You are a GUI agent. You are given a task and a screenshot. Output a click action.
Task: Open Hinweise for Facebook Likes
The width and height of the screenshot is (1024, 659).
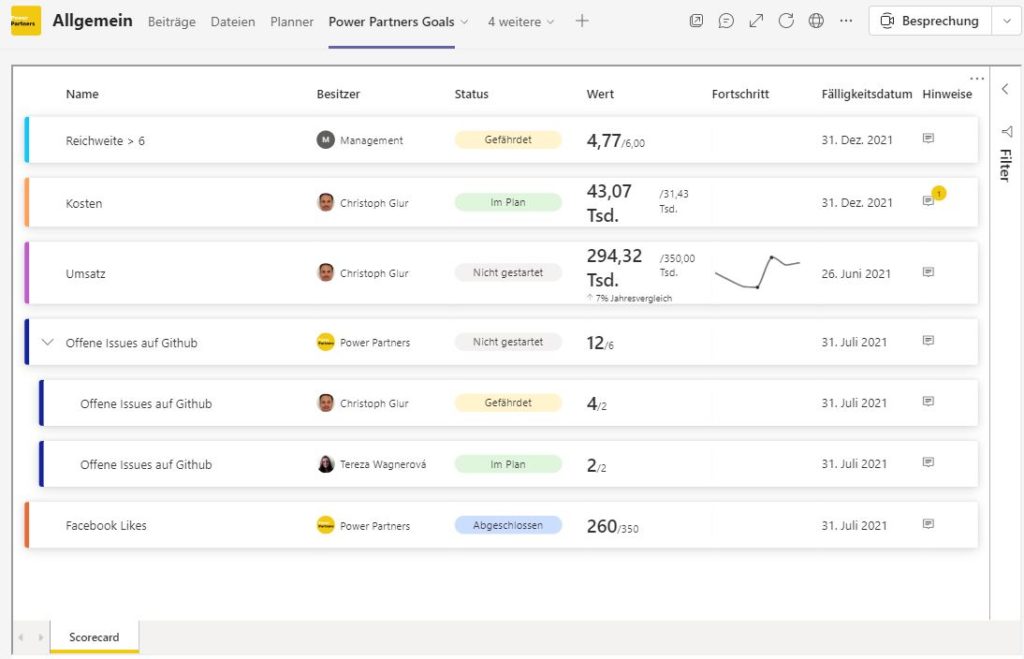(929, 522)
